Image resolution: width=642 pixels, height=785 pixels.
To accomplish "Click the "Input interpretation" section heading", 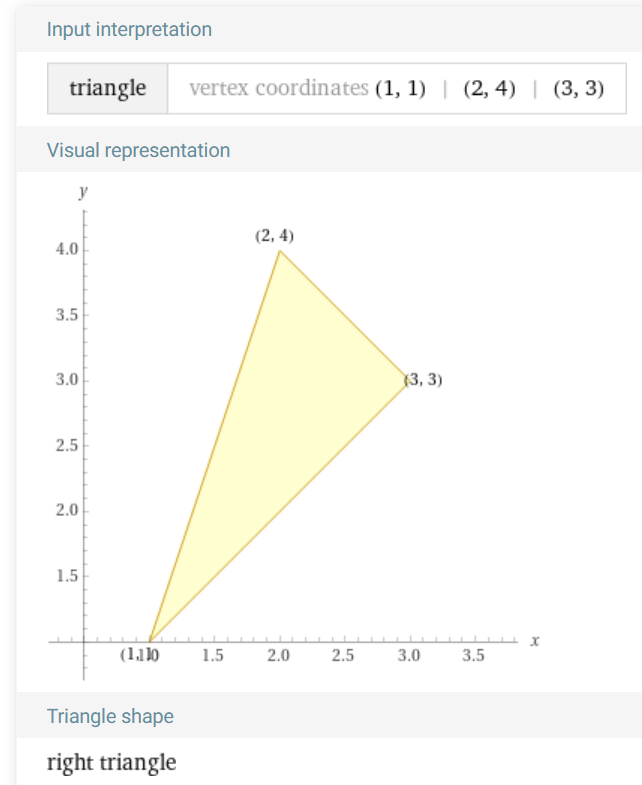I will tap(129, 29).
